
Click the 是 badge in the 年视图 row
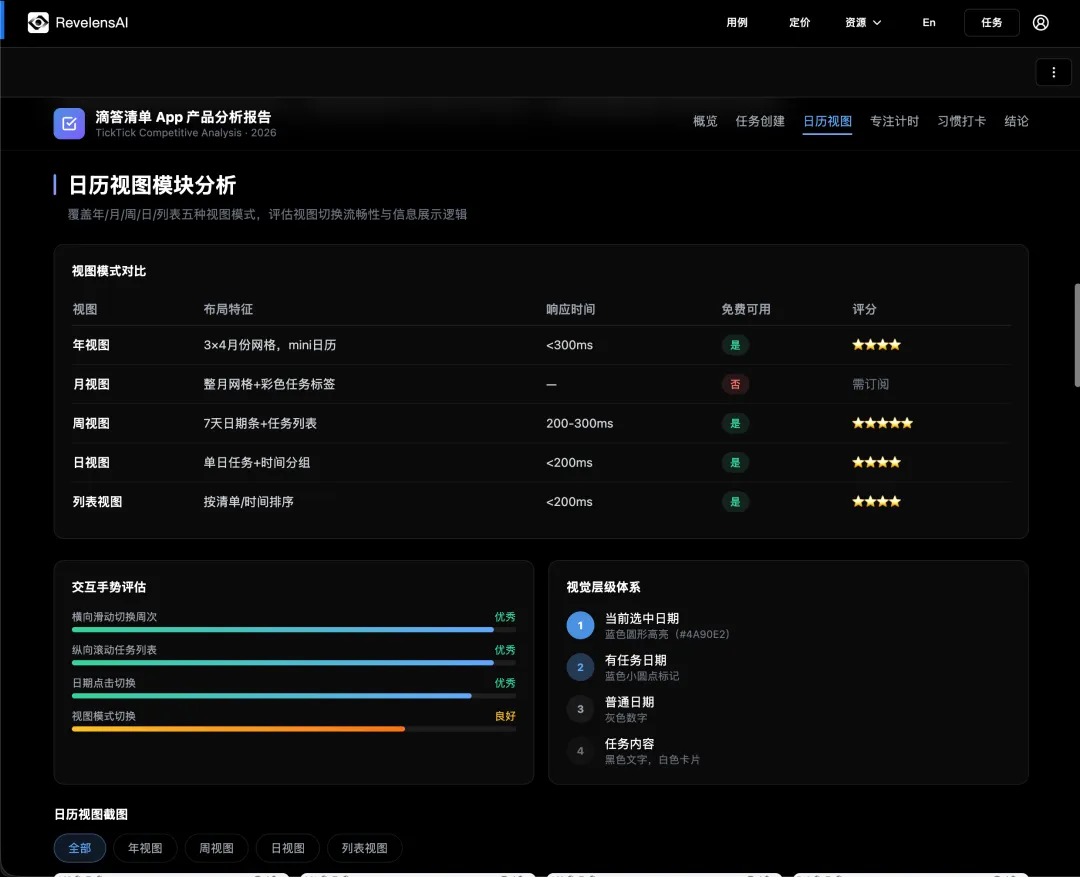point(735,345)
